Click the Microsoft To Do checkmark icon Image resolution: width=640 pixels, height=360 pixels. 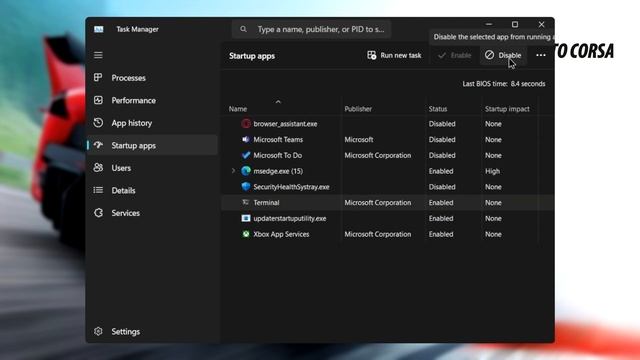[246, 155]
